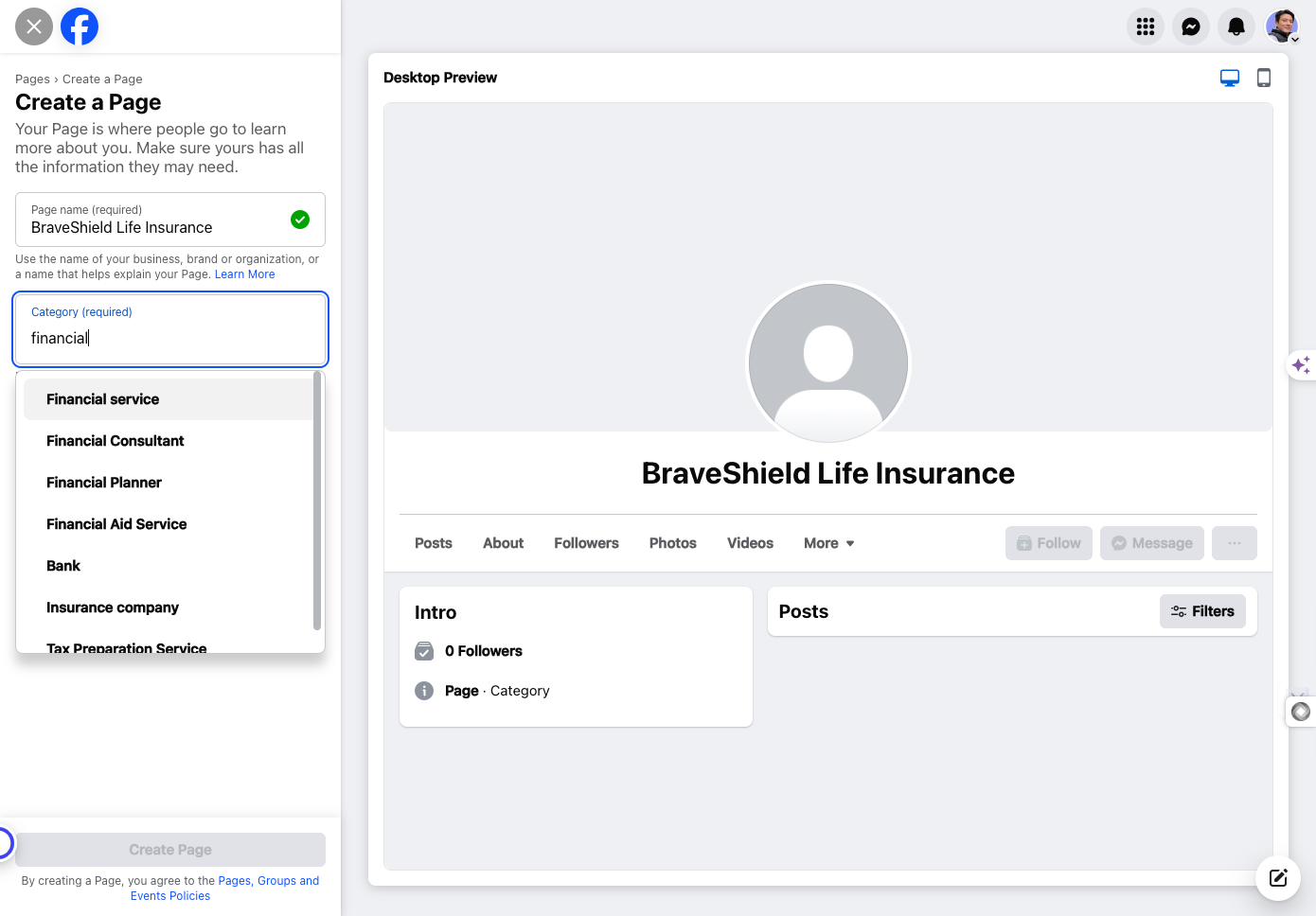1316x916 pixels.
Task: Switch to desktop preview mode
Action: click(x=1230, y=78)
